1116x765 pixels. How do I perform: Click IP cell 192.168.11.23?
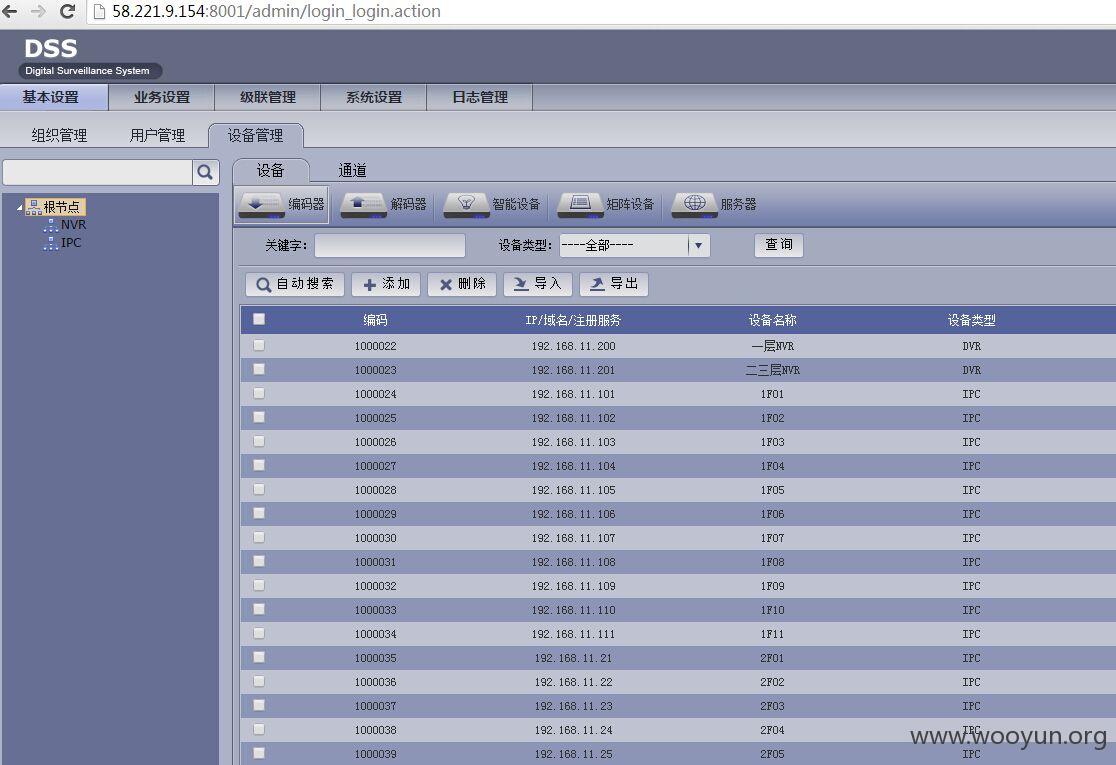tap(573, 706)
